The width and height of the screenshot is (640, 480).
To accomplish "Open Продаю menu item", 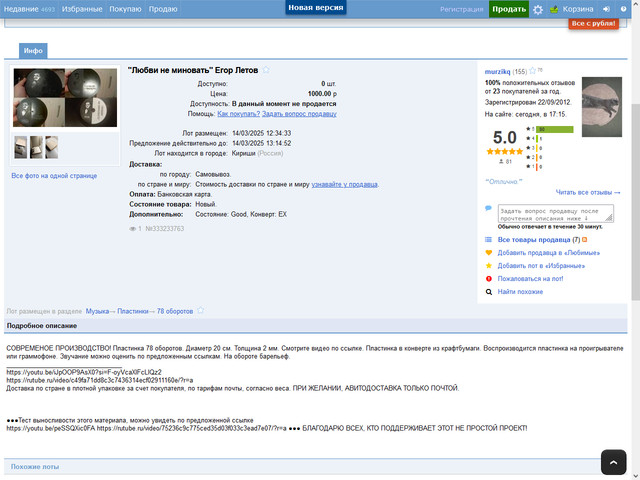I will click(163, 9).
